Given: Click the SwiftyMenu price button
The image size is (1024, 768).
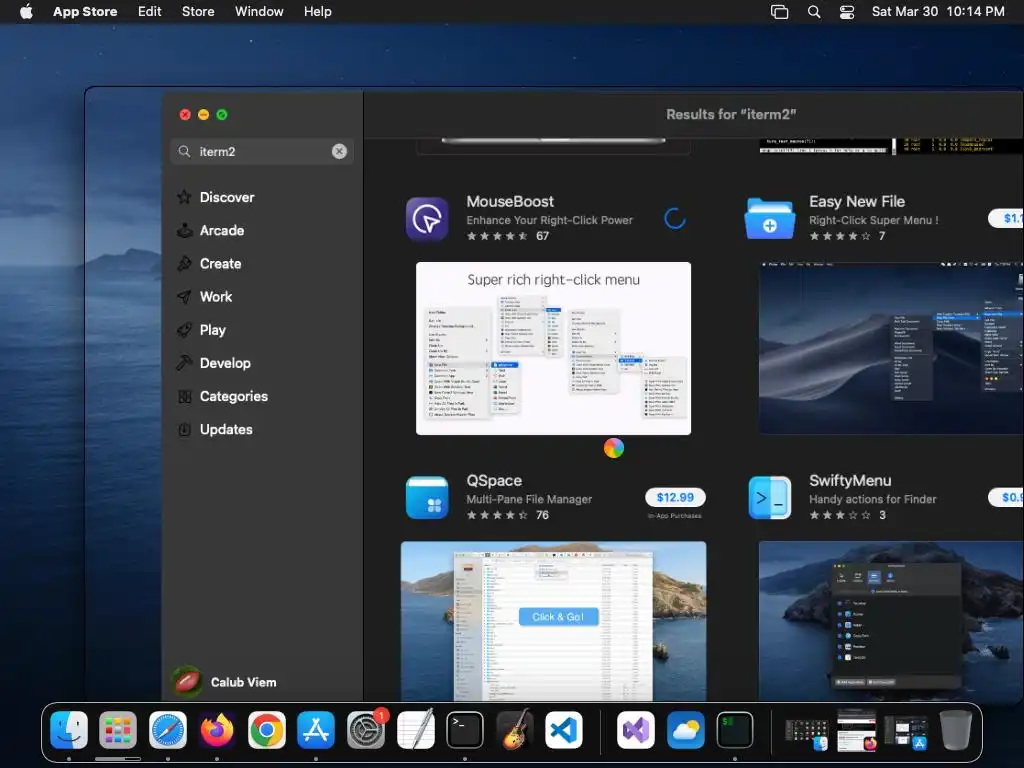Looking at the screenshot, I should pos(1006,498).
